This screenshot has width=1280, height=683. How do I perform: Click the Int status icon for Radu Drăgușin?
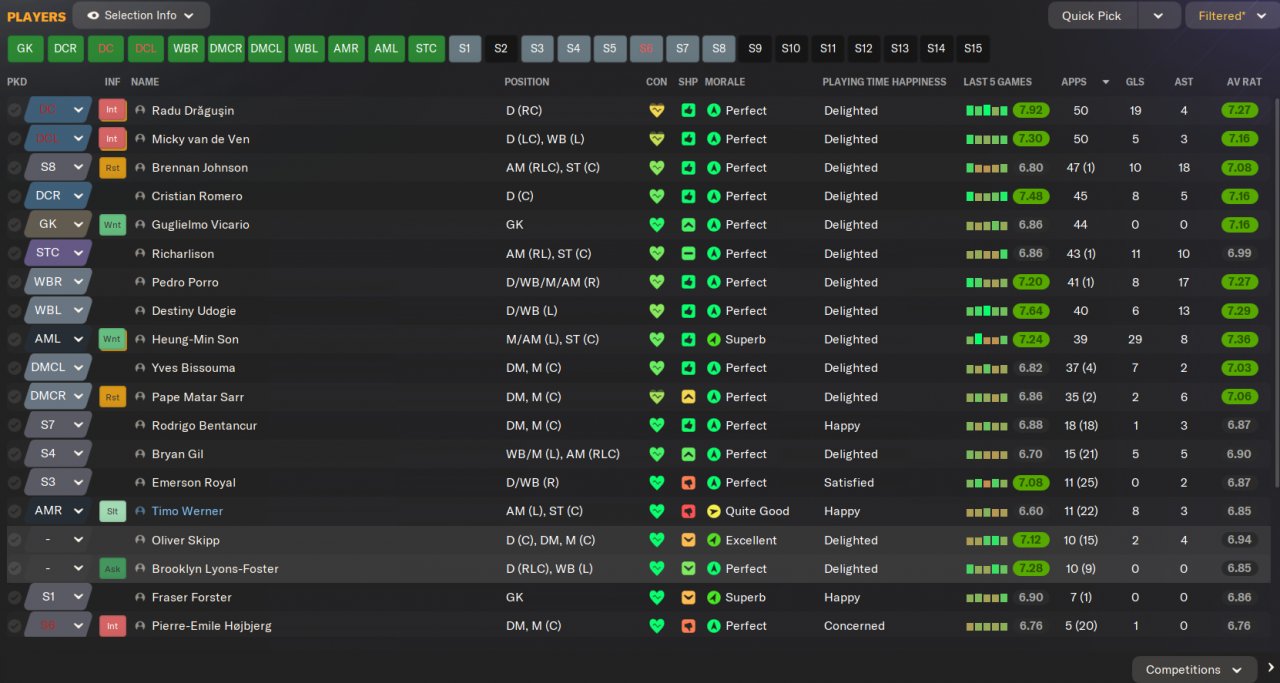[112, 110]
